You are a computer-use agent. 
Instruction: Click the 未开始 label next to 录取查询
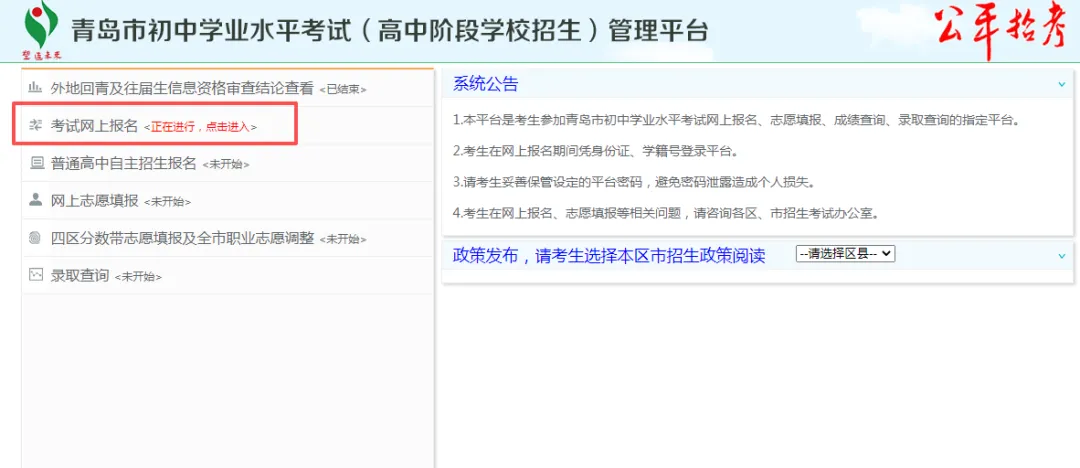(x=138, y=278)
